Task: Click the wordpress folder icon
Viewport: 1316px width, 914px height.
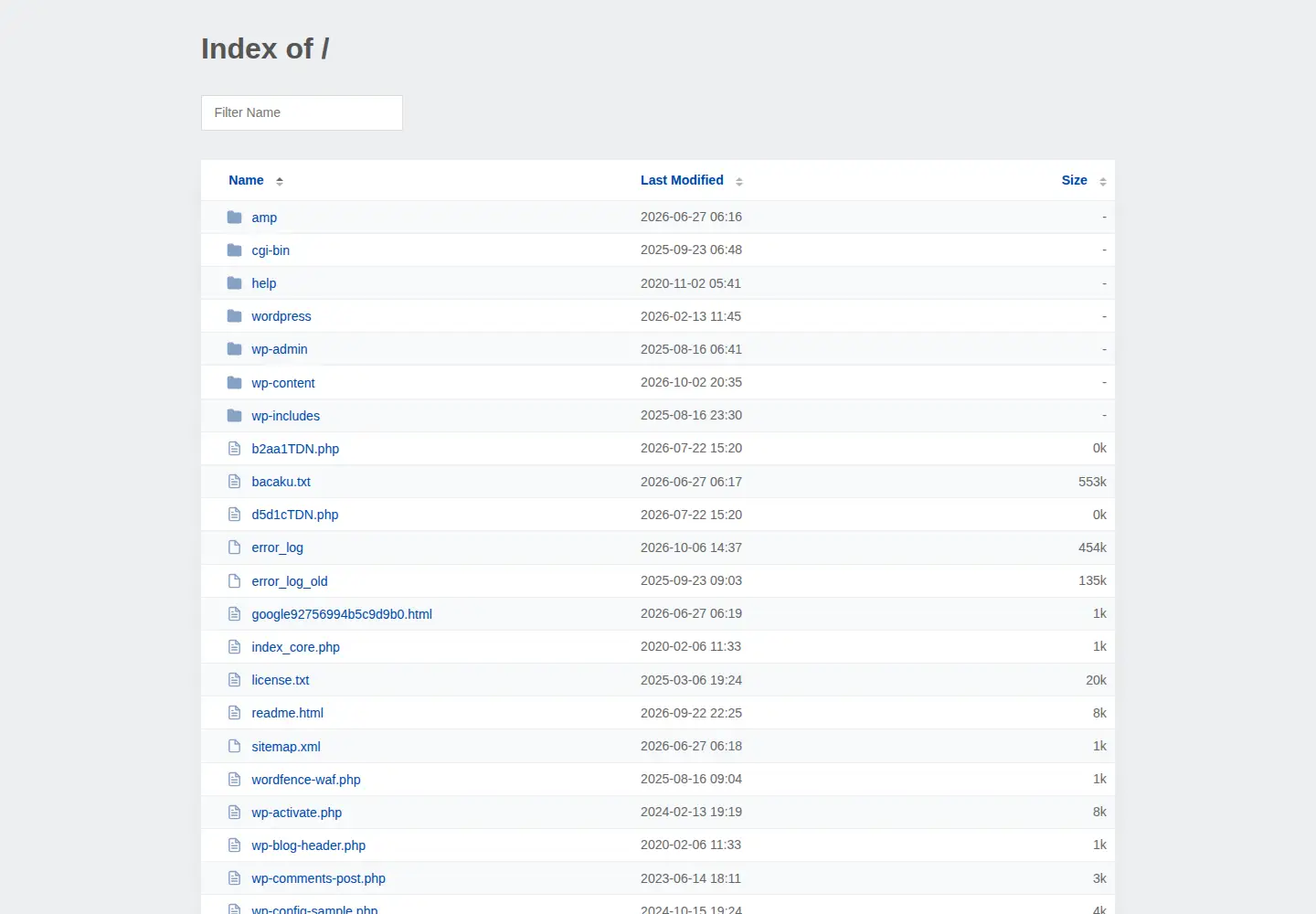Action: pos(235,316)
